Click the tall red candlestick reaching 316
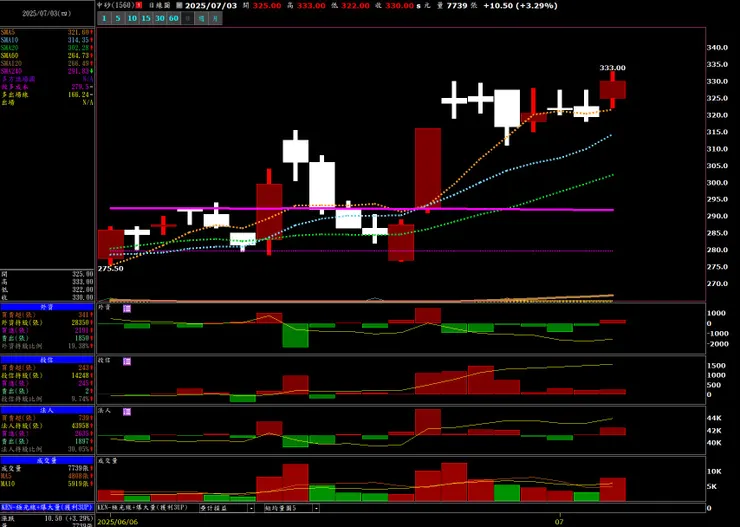 tap(428, 168)
